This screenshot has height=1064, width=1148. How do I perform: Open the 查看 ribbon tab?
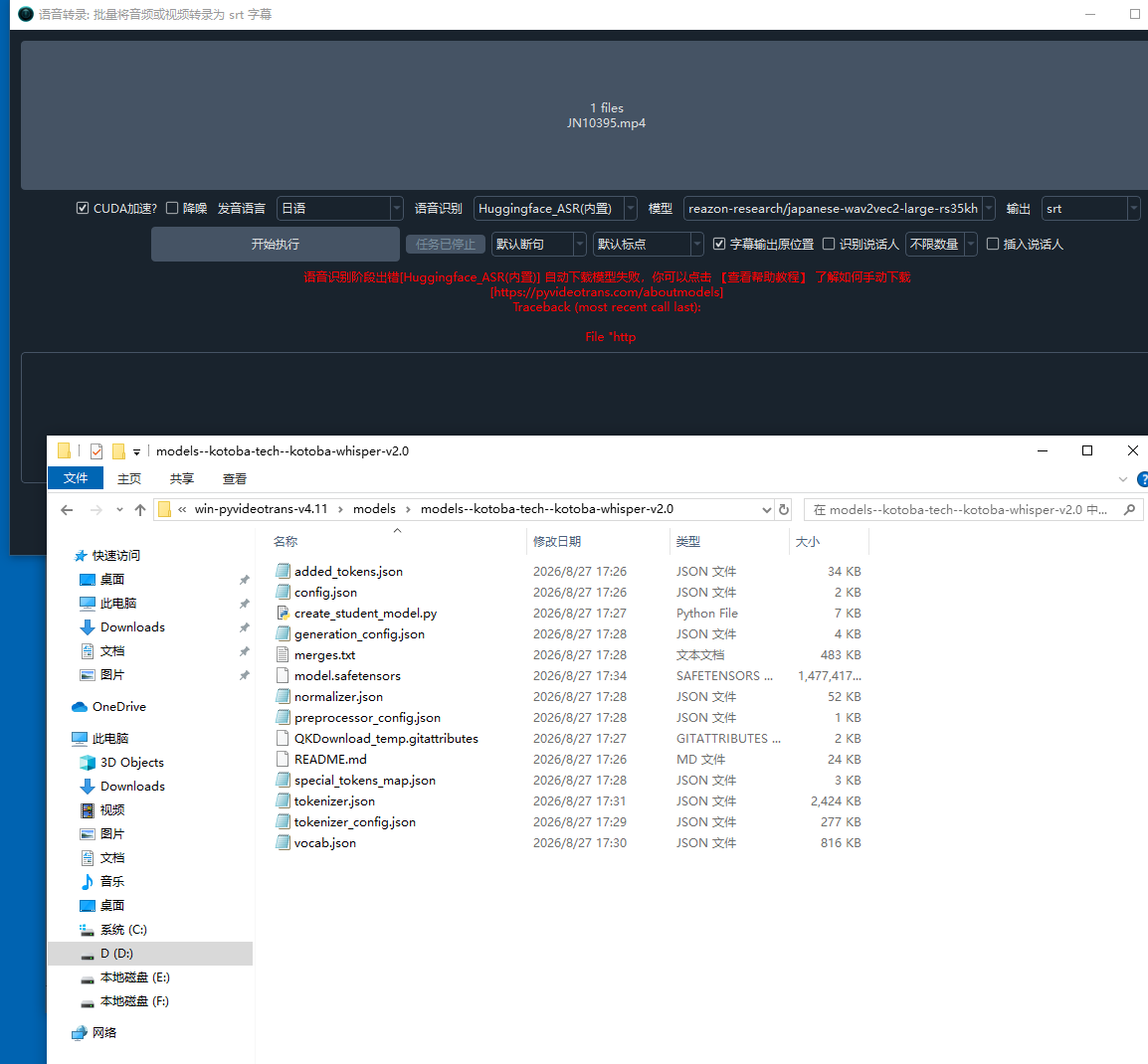(235, 478)
